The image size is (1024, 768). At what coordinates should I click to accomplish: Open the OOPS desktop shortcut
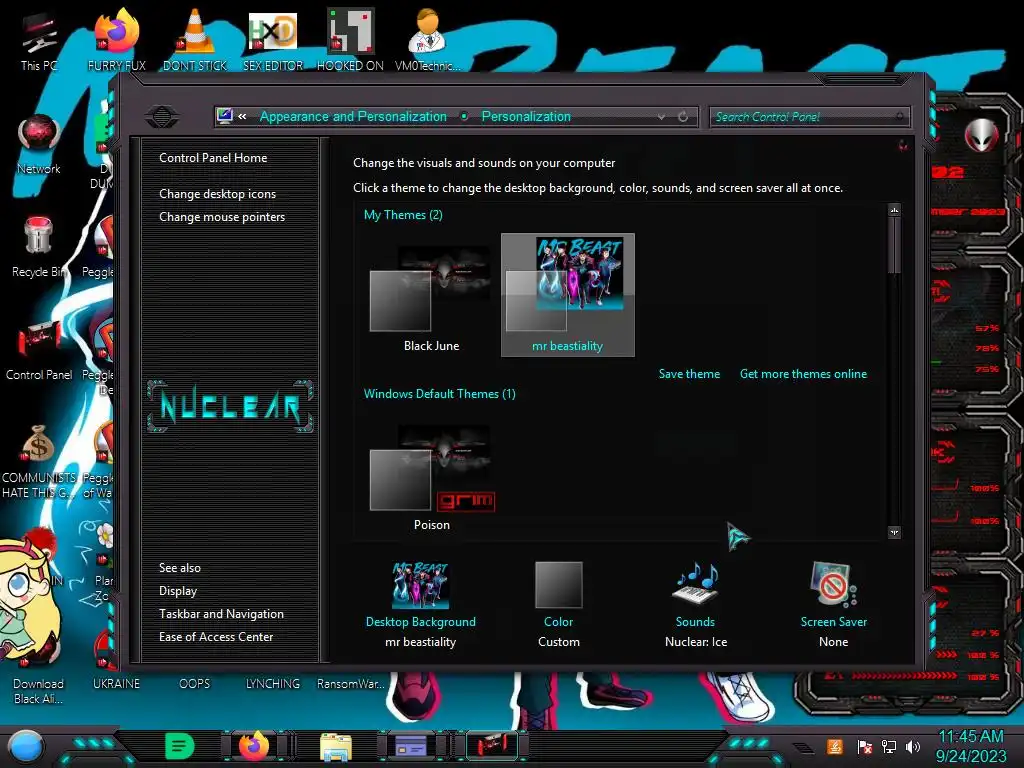click(x=195, y=684)
